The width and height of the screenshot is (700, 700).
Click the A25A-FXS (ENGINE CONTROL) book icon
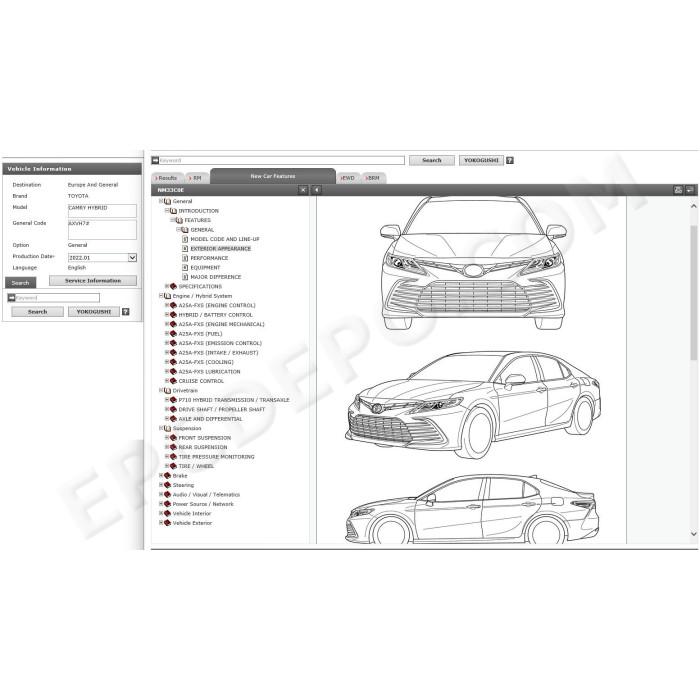[x=173, y=305]
